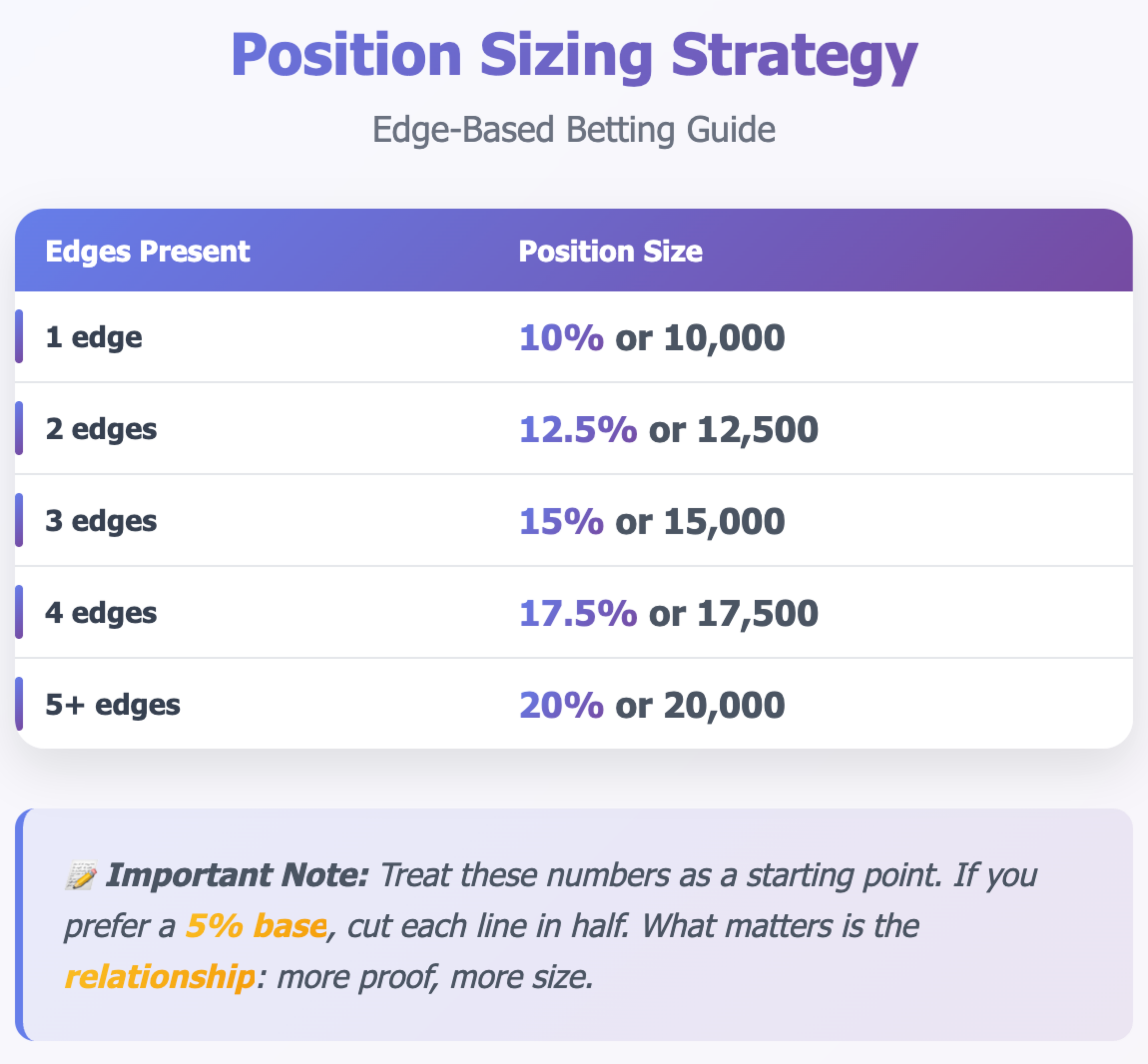Screen dimensions: 1148x1064
Task: Click the purple 17.5% value
Action: pyautogui.click(x=578, y=613)
